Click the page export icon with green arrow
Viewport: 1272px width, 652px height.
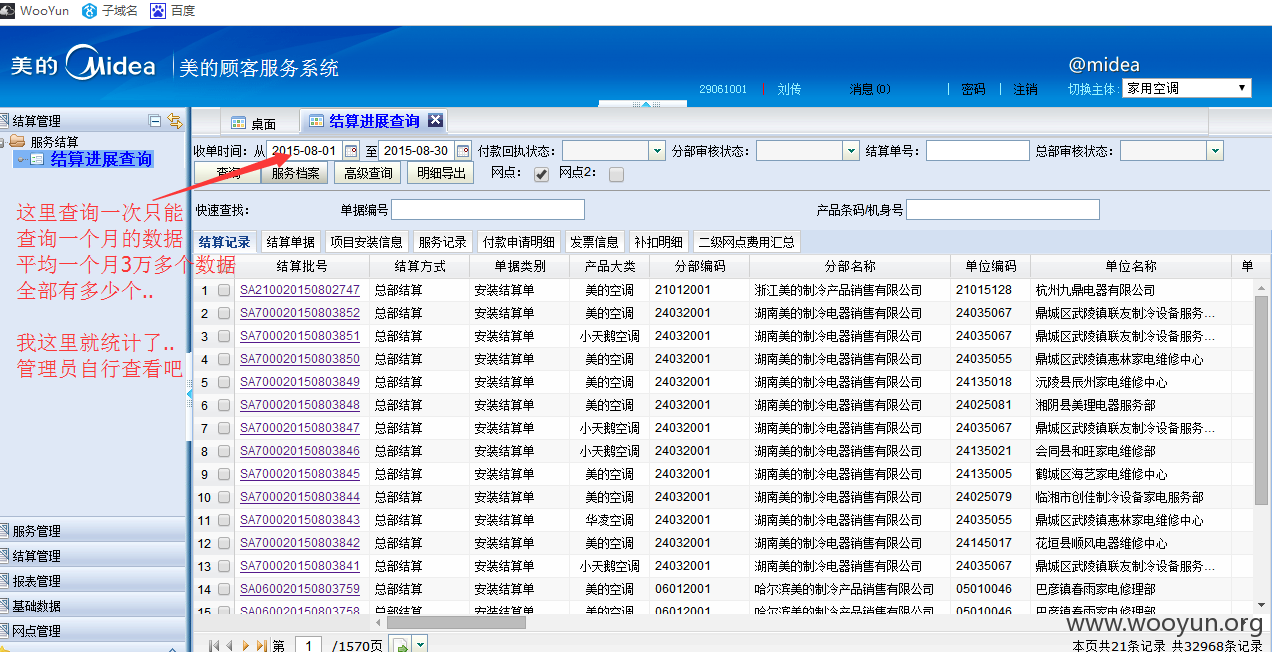pyautogui.click(x=402, y=646)
